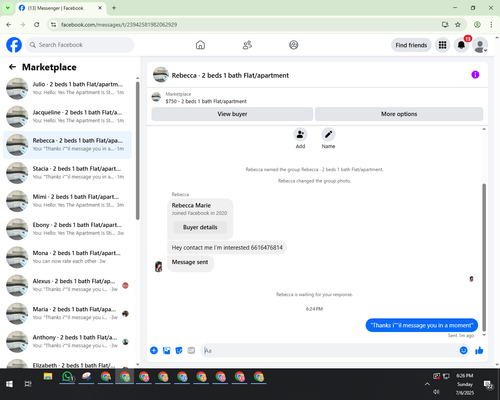Click the Search Facebook field
500x400 pixels.
click(x=80, y=45)
